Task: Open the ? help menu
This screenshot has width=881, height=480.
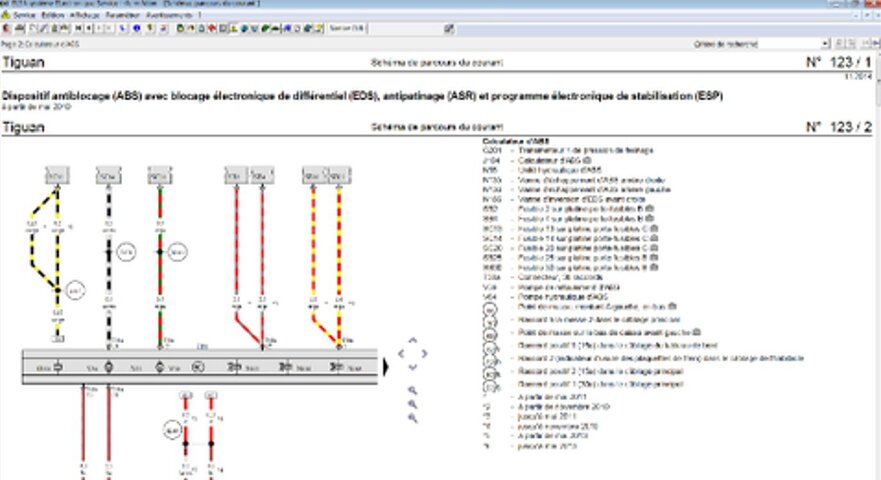Action: [199, 15]
